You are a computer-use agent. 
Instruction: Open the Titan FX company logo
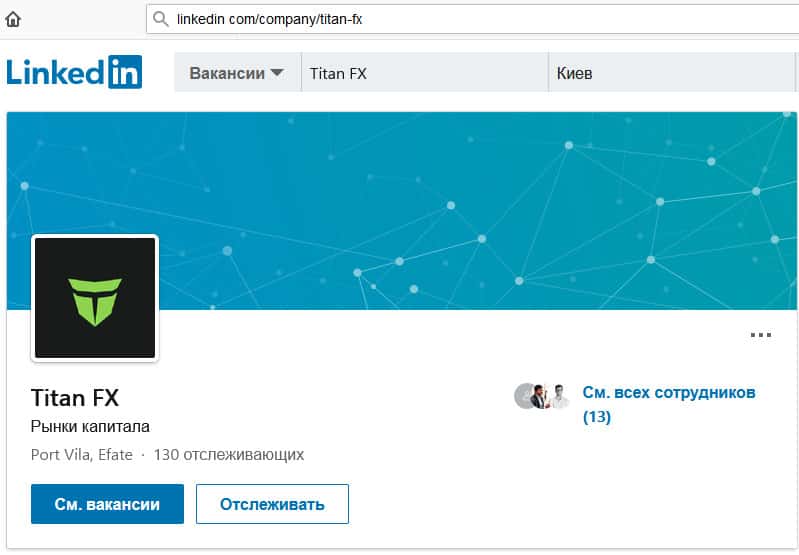pos(95,298)
